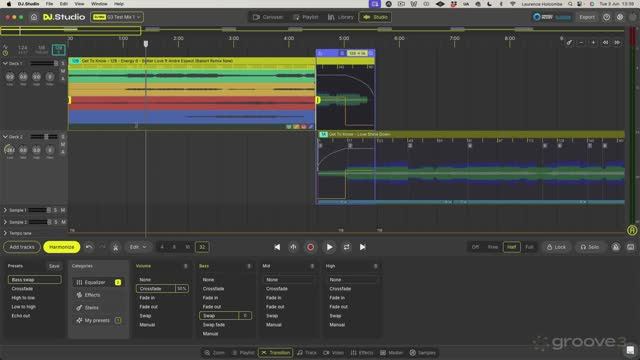Toggle loop playback icon

(347, 247)
